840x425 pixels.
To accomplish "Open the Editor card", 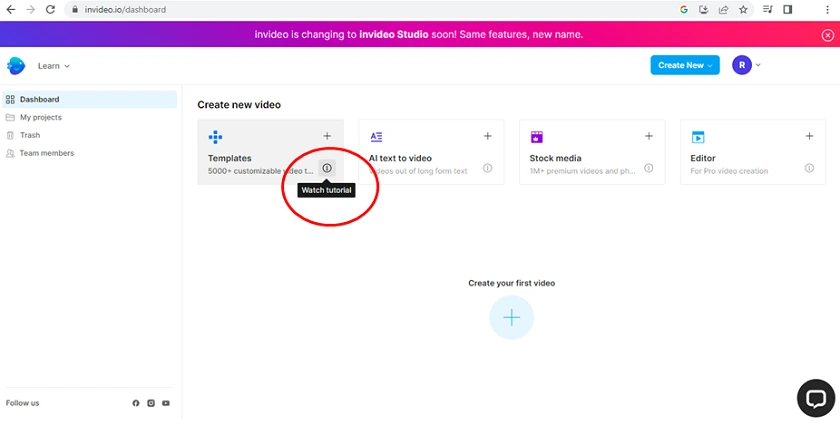I will [753, 152].
